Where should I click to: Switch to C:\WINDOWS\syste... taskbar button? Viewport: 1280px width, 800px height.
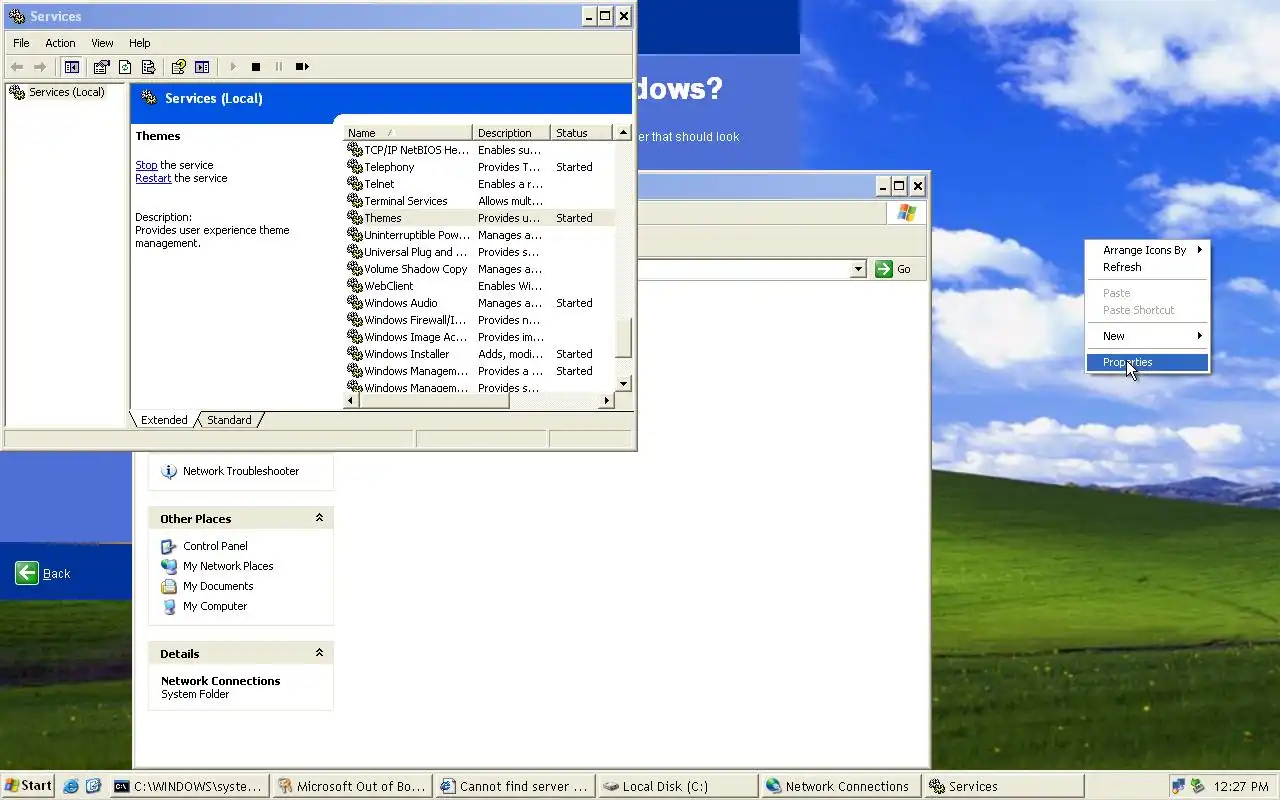[189, 786]
